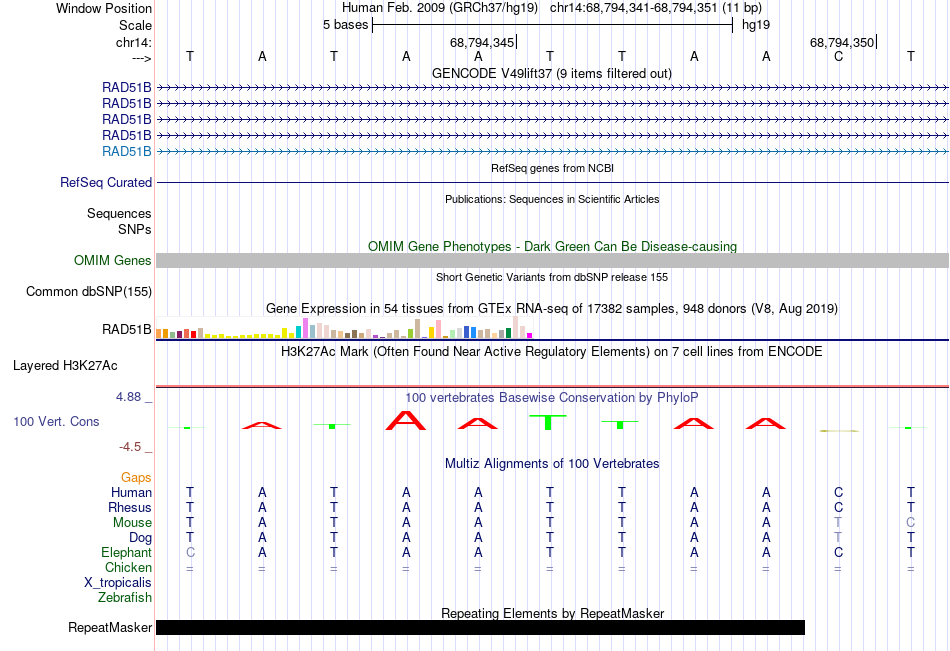
Task: Open the RefSeq Curated track label
Action: point(106,182)
